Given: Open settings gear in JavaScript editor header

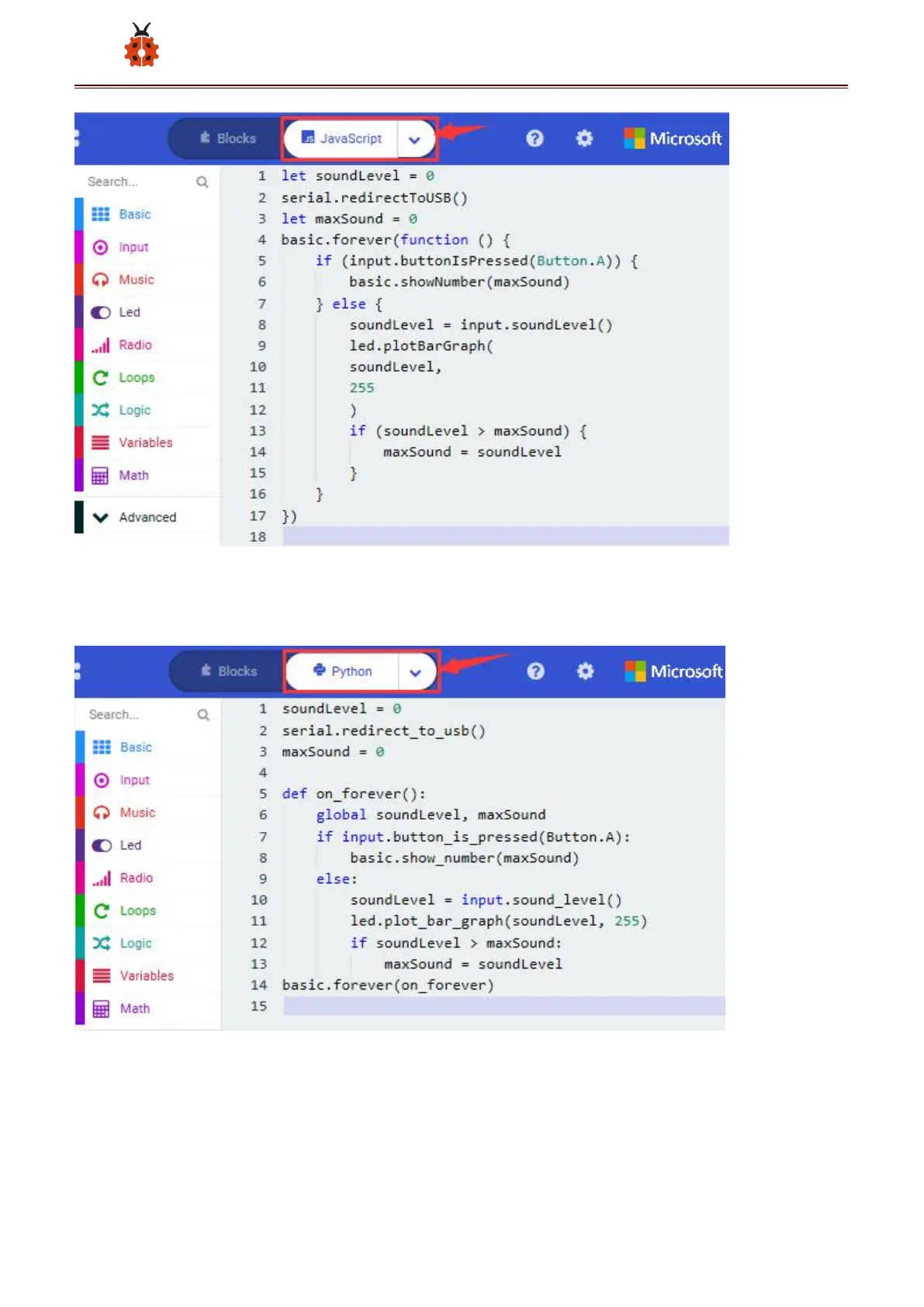Looking at the screenshot, I should (x=584, y=138).
